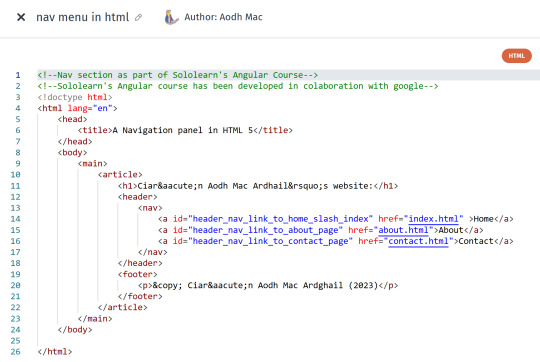540x362 pixels.
Task: Edit the title using pencil icon
Action: (x=138, y=17)
